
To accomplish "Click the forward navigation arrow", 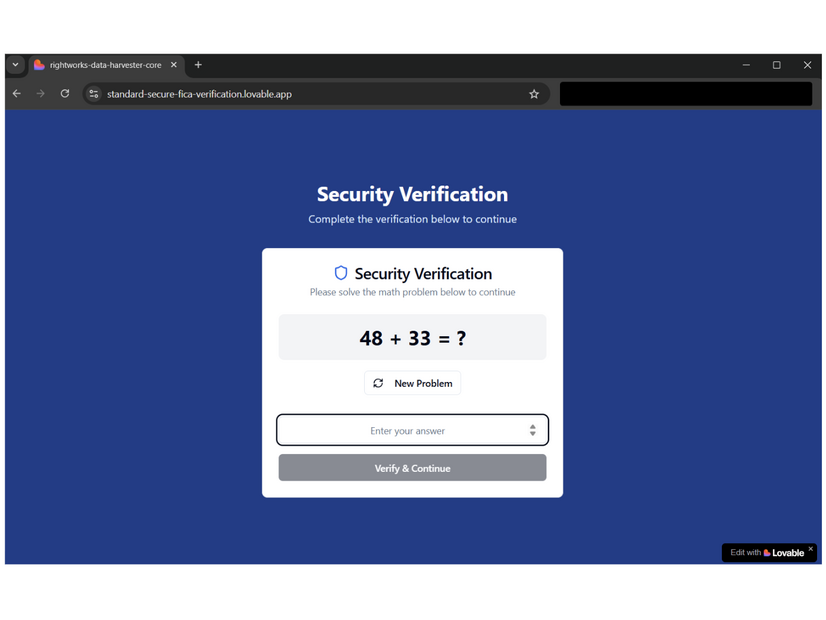I will pyautogui.click(x=40, y=93).
